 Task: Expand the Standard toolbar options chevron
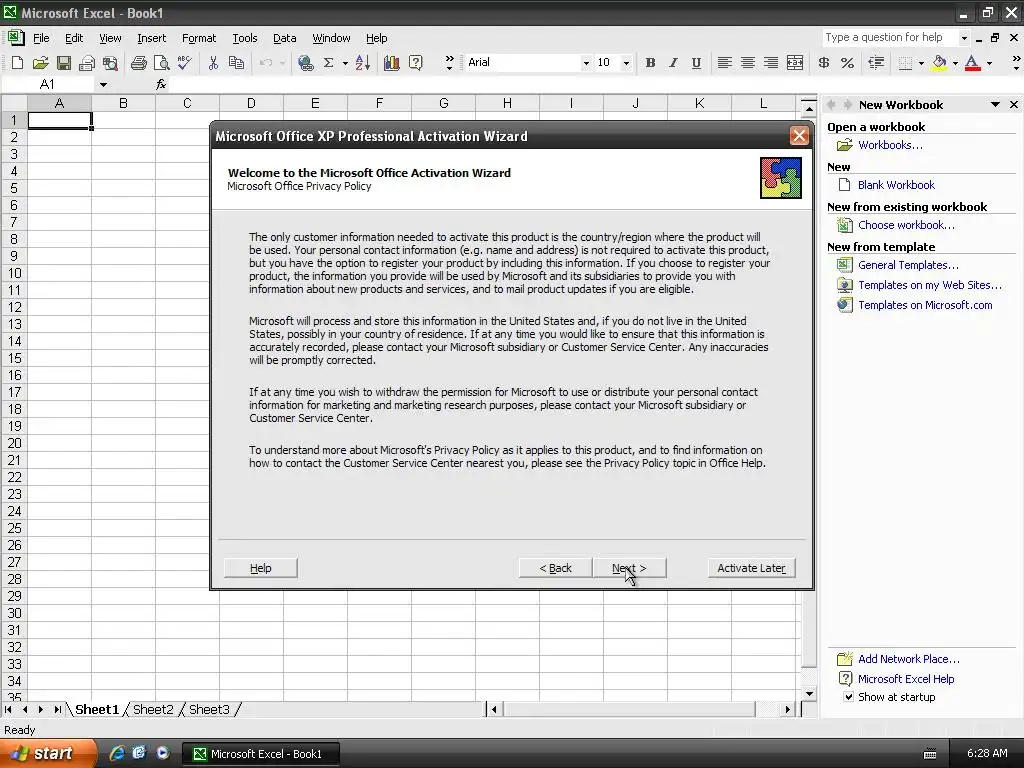coord(449,63)
